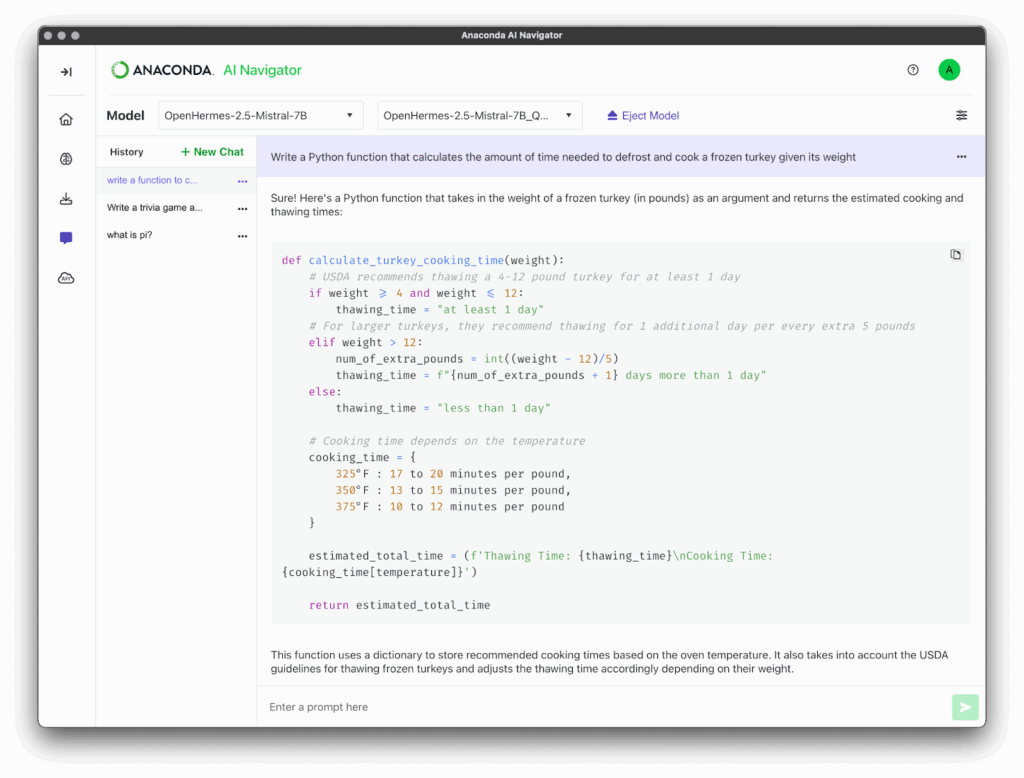
Task: Click the help question mark icon
Action: point(913,70)
